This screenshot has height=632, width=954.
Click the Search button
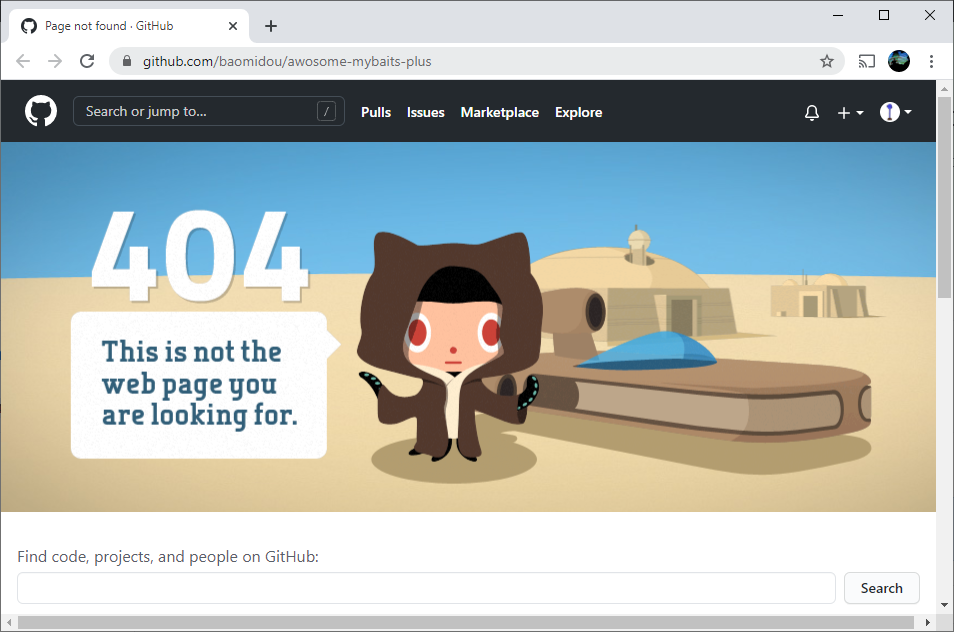(881, 588)
